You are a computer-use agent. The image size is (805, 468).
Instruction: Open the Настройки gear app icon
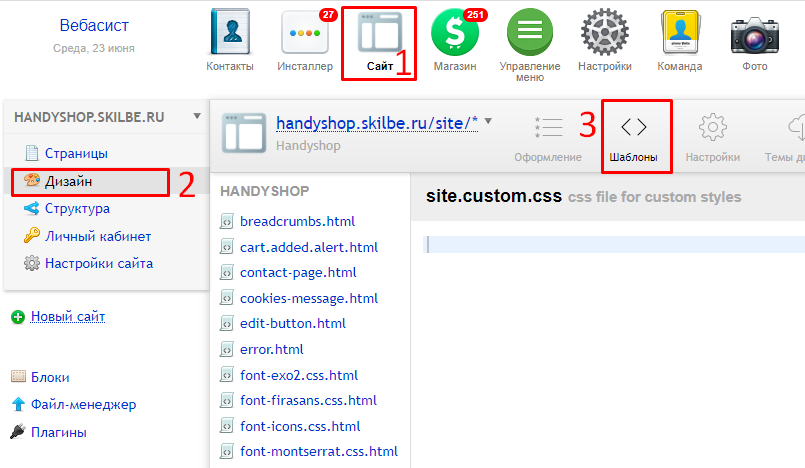coord(605,37)
